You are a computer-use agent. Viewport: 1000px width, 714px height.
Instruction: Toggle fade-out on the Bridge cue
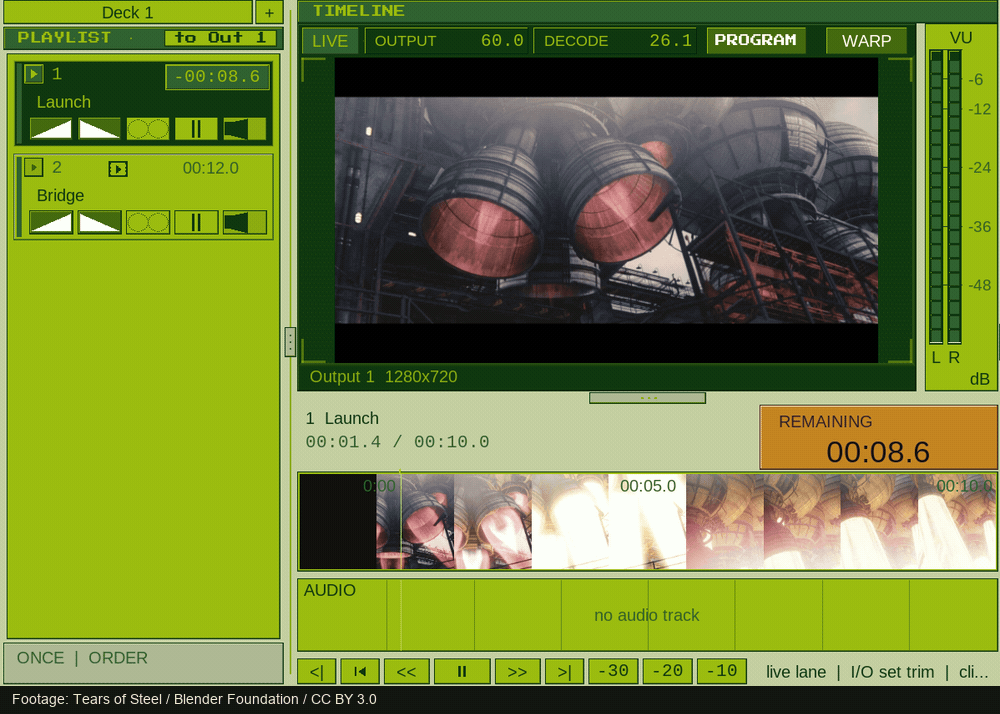click(99, 222)
